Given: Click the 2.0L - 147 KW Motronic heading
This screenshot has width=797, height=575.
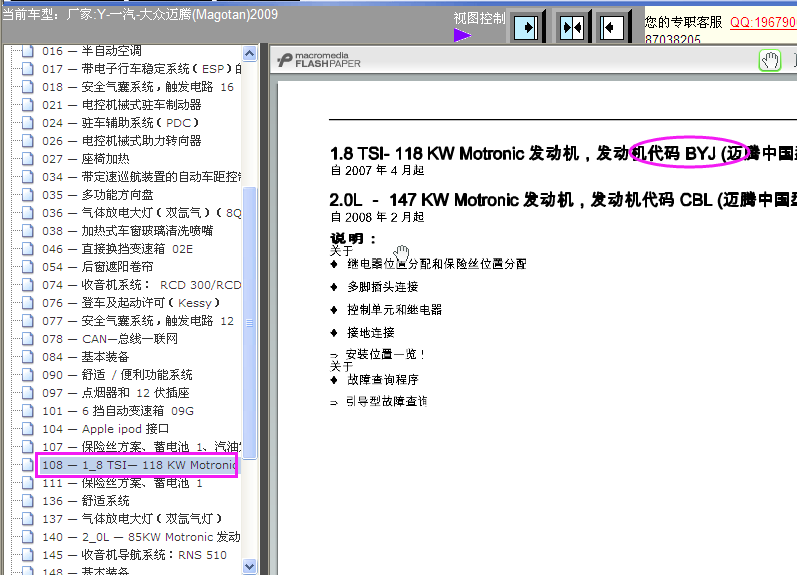Looking at the screenshot, I should tap(563, 200).
